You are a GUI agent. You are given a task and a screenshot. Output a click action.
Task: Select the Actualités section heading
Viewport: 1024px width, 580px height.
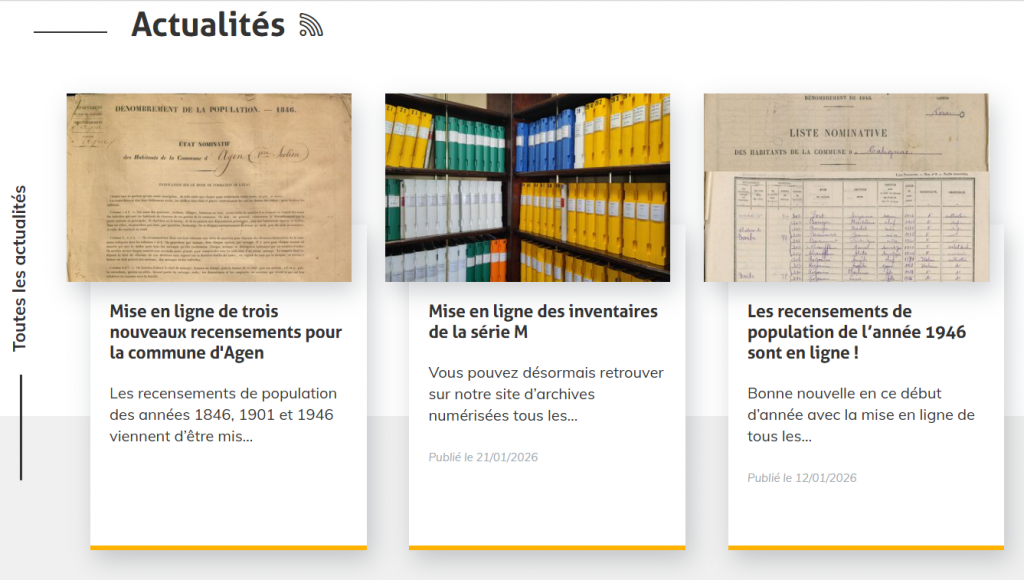point(209,24)
